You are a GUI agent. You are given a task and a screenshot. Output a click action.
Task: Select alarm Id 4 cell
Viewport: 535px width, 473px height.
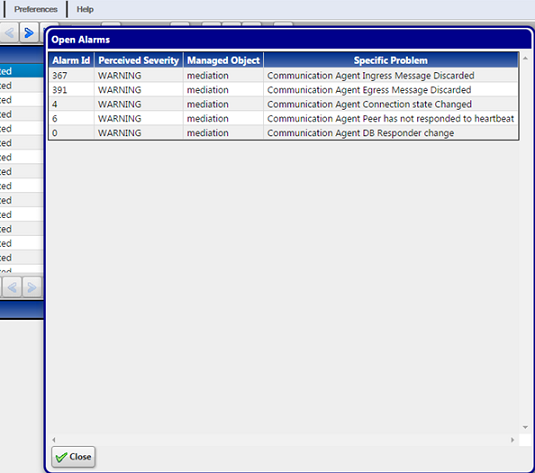coord(72,104)
